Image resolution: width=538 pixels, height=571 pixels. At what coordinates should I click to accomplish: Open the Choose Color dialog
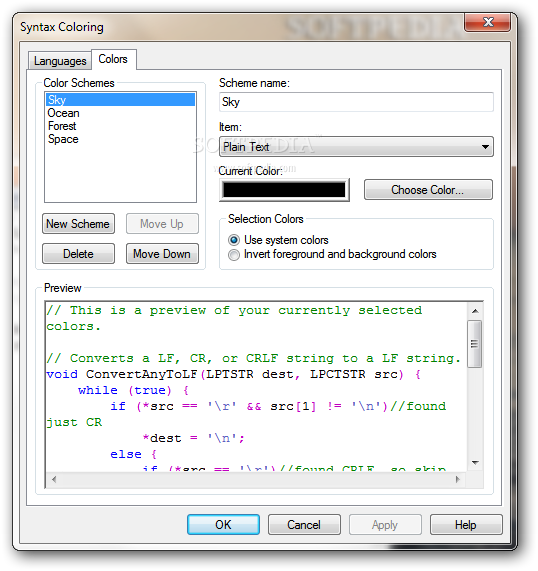[x=428, y=190]
